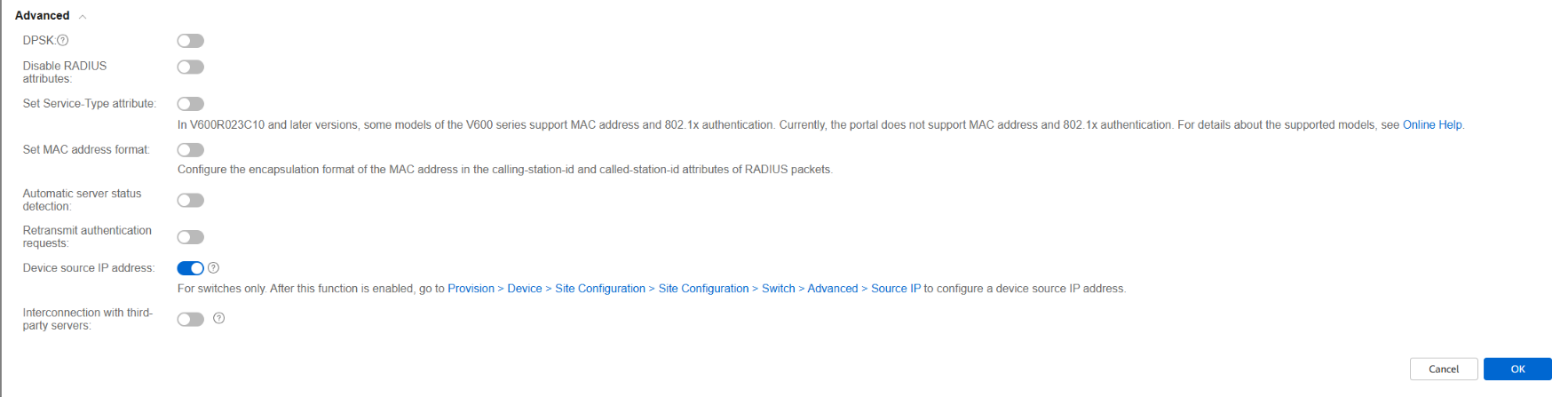
Task: Open the Online Help link
Action: tap(1431, 125)
